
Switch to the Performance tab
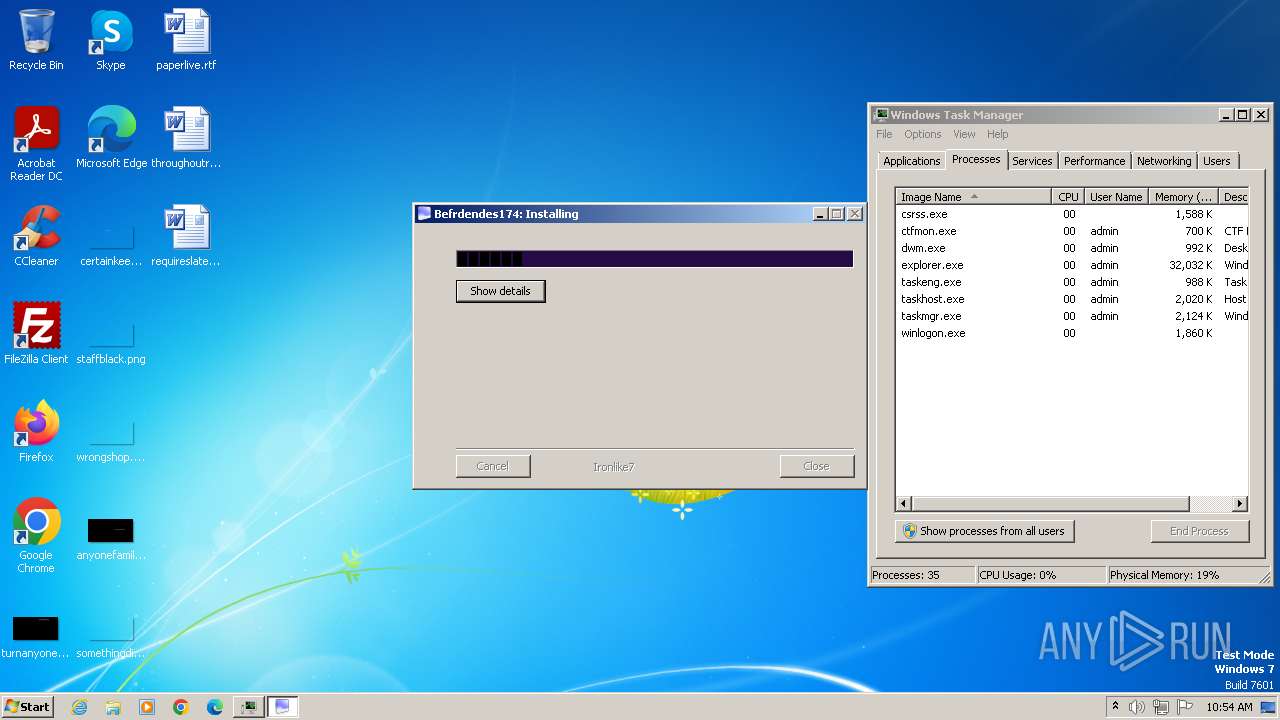point(1094,161)
